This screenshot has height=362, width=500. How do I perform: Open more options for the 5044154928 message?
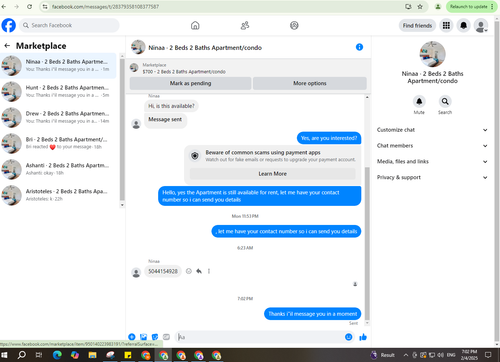click(x=209, y=271)
